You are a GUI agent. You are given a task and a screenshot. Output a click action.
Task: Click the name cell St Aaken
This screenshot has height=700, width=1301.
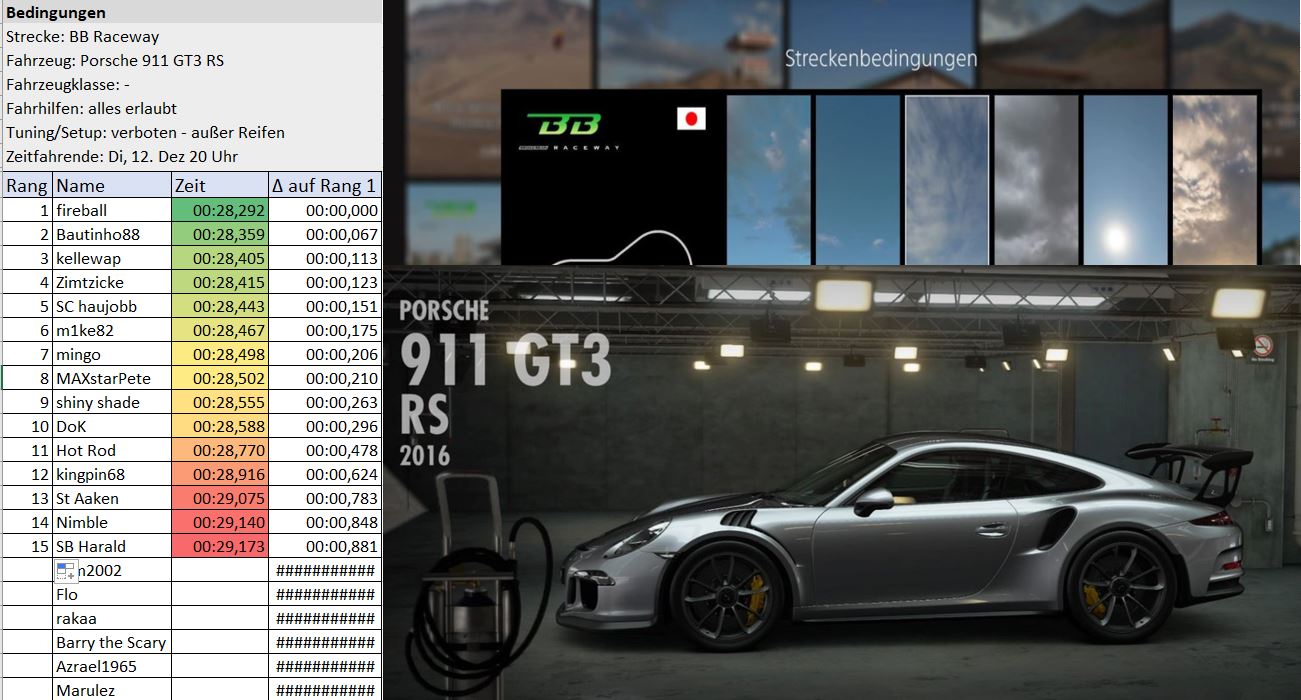pyautogui.click(x=112, y=498)
